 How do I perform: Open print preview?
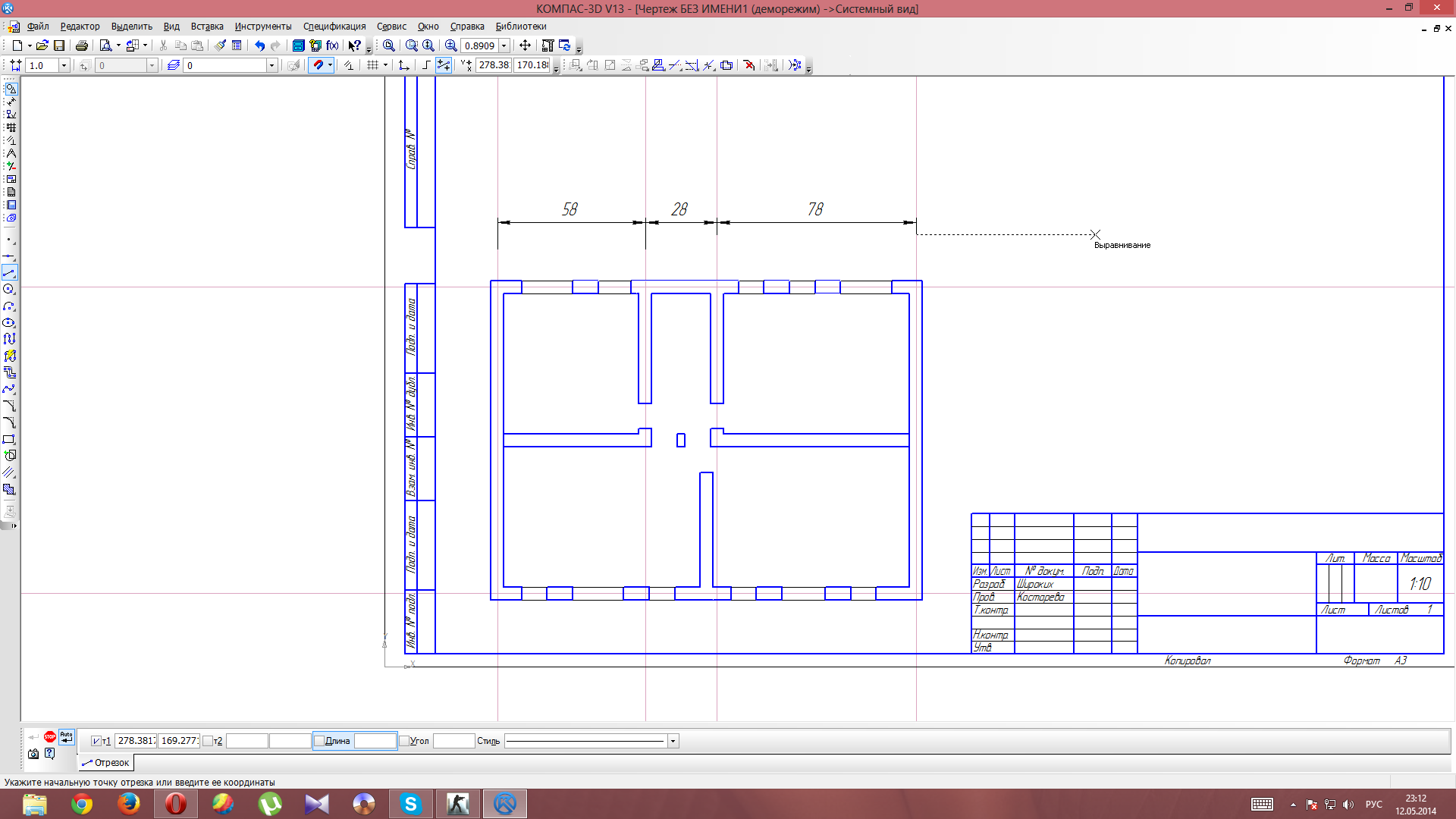pyautogui.click(x=106, y=45)
